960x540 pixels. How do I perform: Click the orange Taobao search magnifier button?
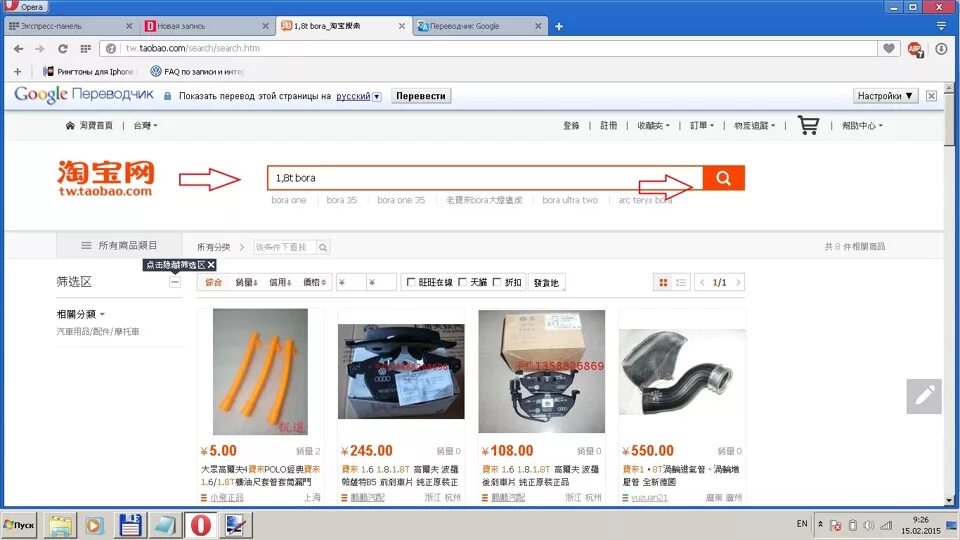tap(723, 178)
